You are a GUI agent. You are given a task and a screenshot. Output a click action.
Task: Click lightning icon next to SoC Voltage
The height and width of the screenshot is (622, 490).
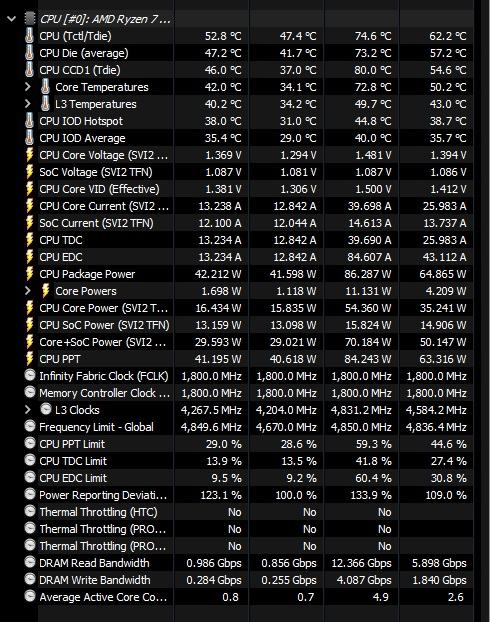coord(29,172)
